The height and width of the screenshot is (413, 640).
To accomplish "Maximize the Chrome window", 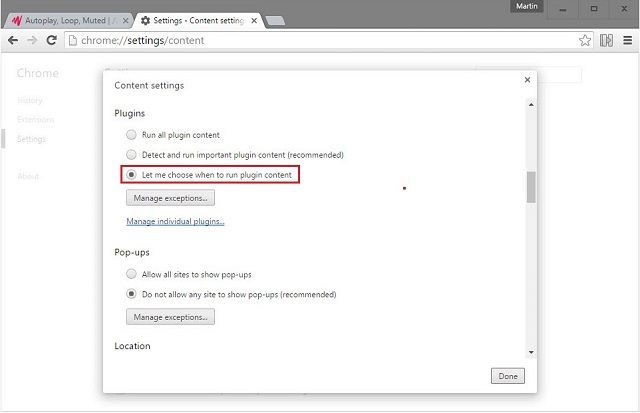I will [594, 9].
